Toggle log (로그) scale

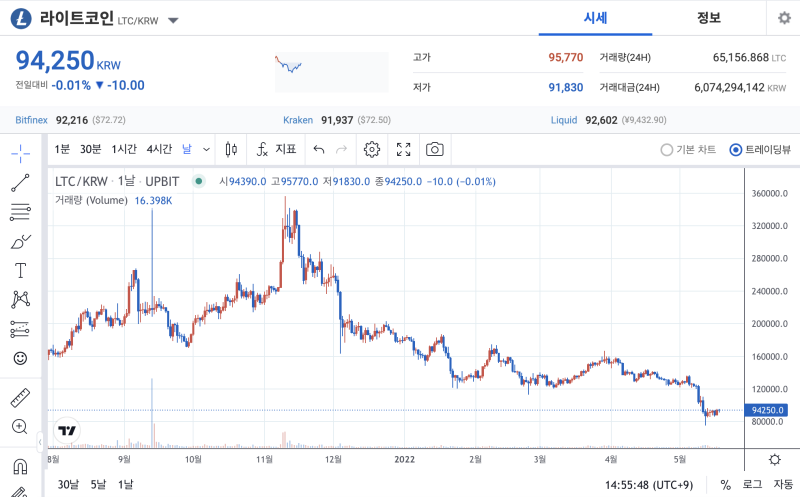(x=753, y=484)
